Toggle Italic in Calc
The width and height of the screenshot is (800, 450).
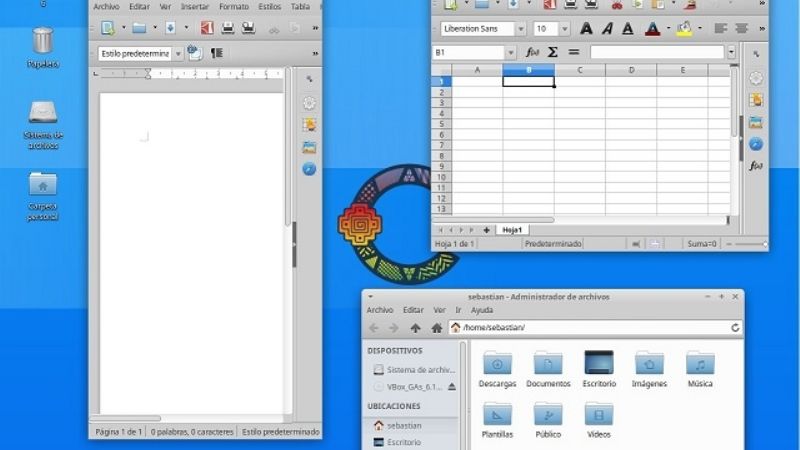click(x=607, y=29)
